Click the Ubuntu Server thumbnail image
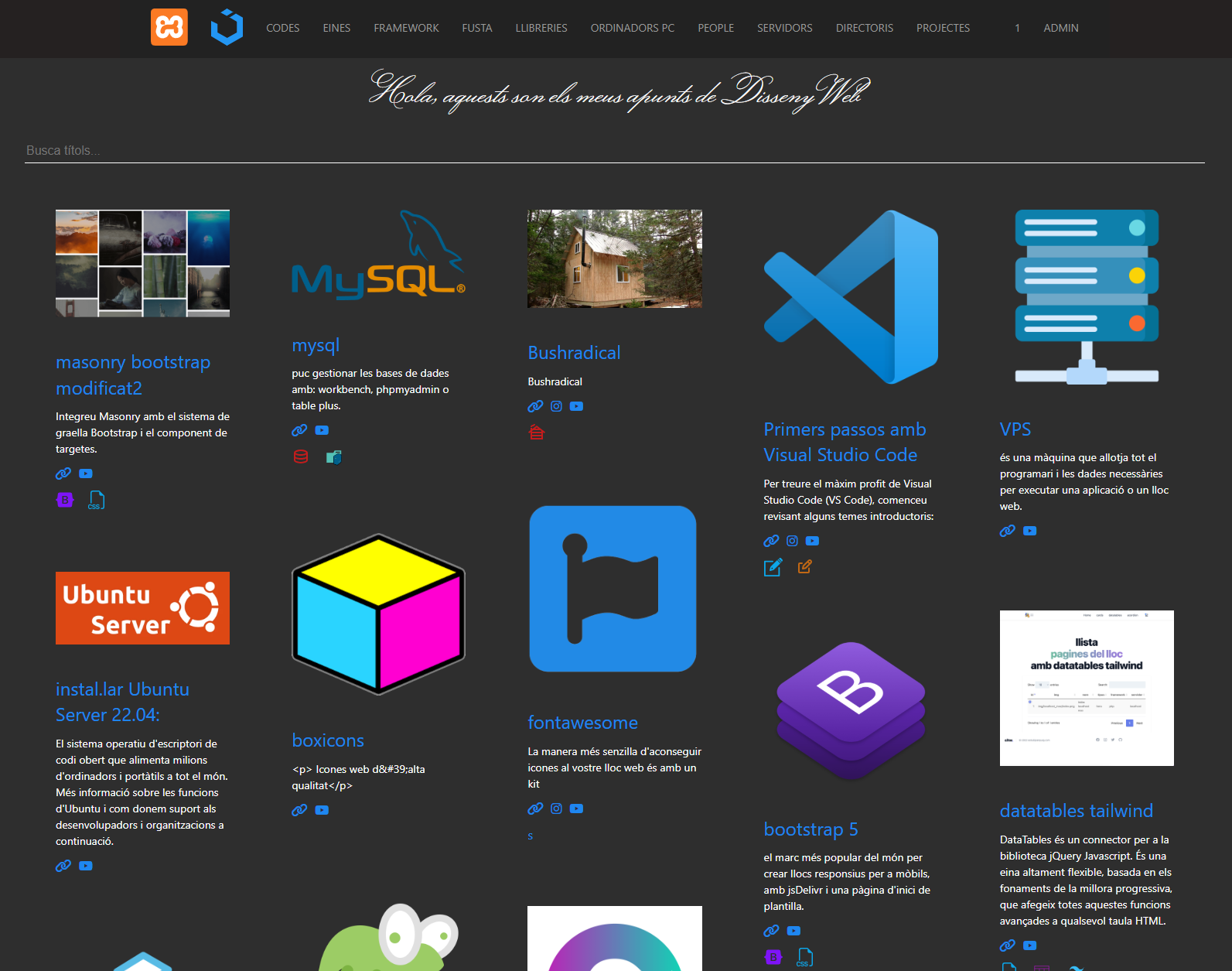 click(x=142, y=608)
